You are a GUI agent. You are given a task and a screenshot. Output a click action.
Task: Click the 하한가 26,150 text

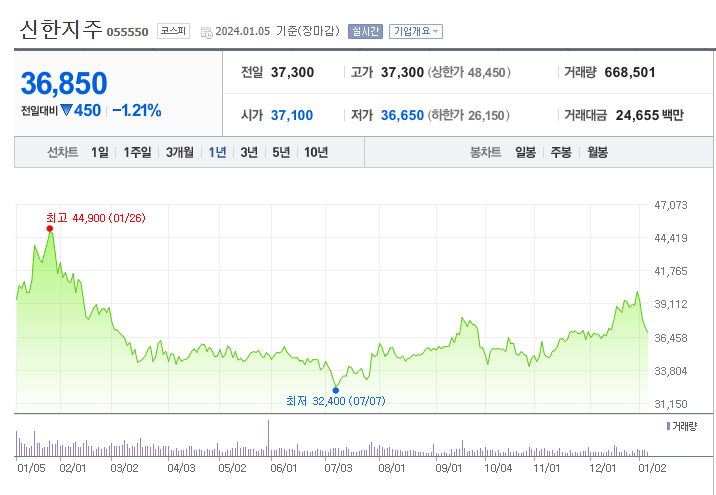(469, 115)
